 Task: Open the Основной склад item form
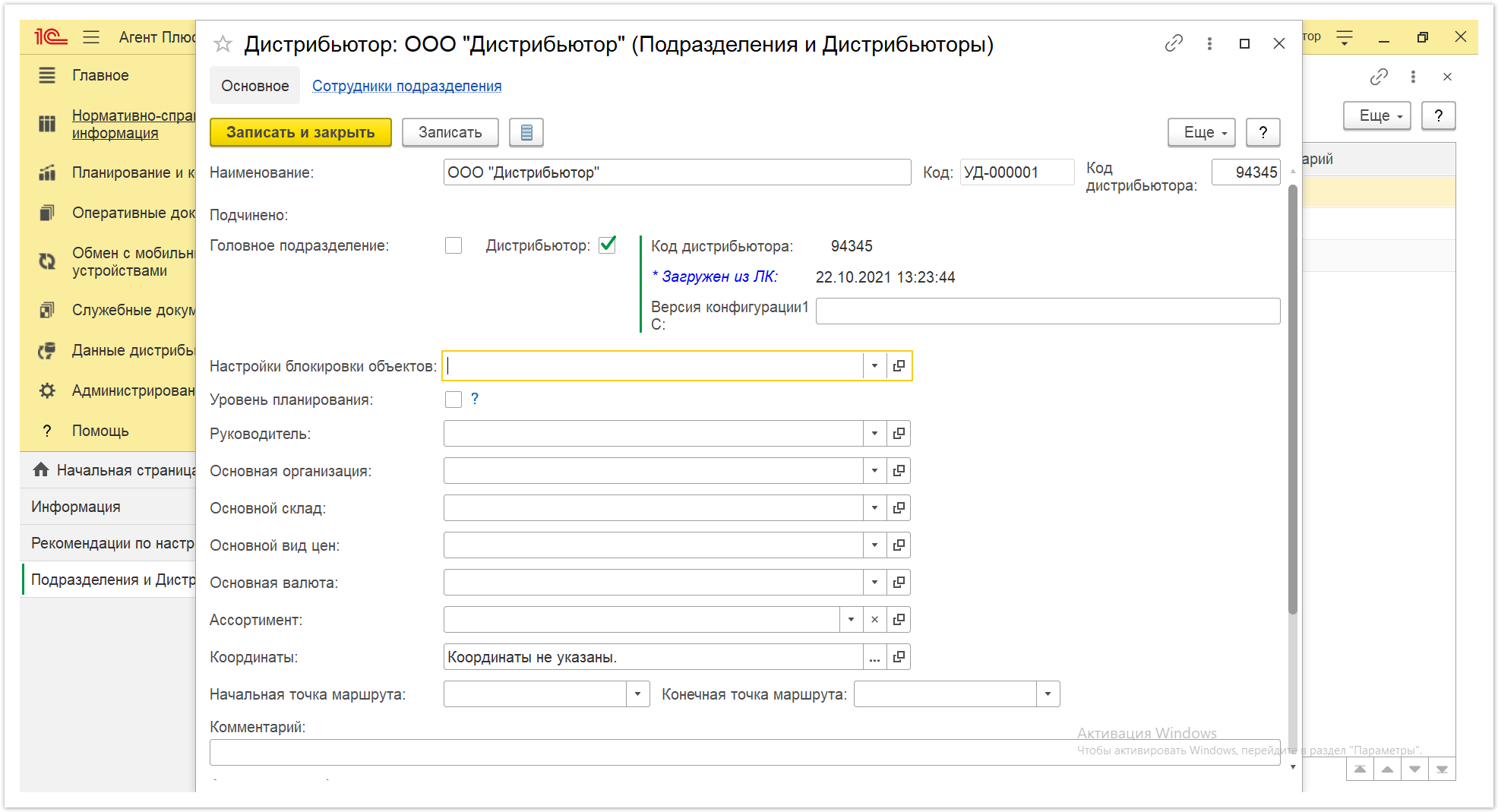coord(899,508)
